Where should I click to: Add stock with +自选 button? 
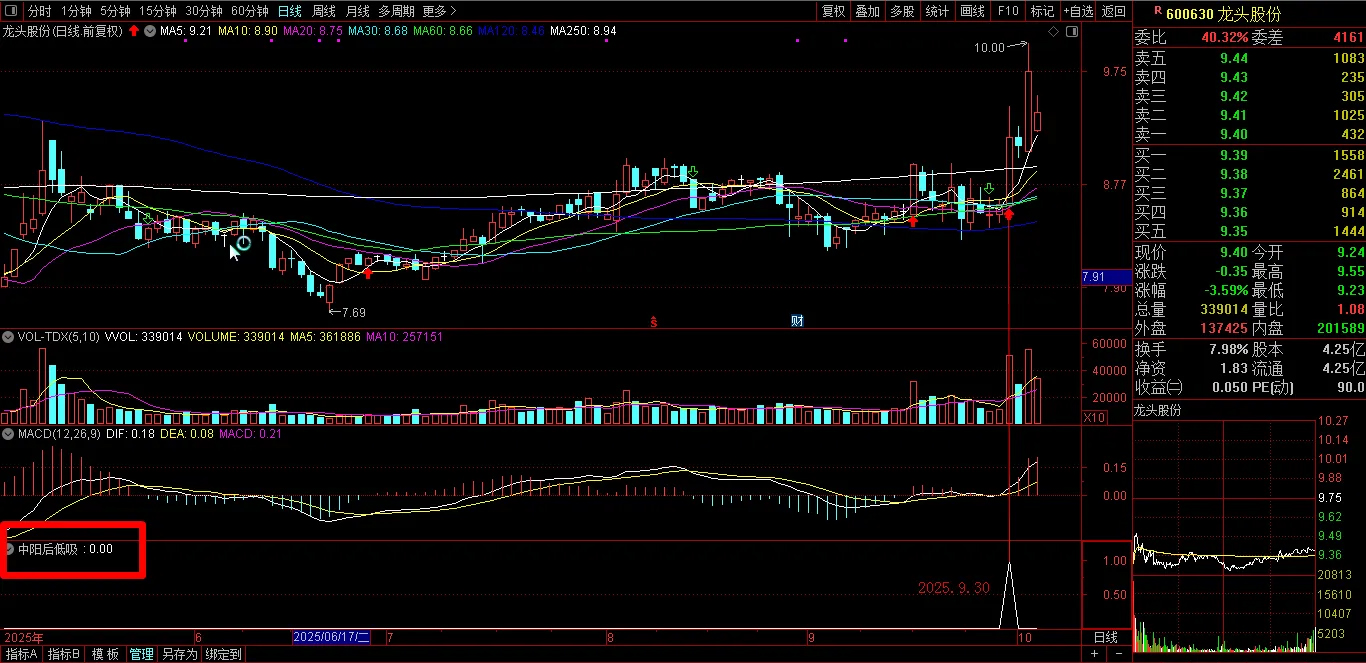1078,11
